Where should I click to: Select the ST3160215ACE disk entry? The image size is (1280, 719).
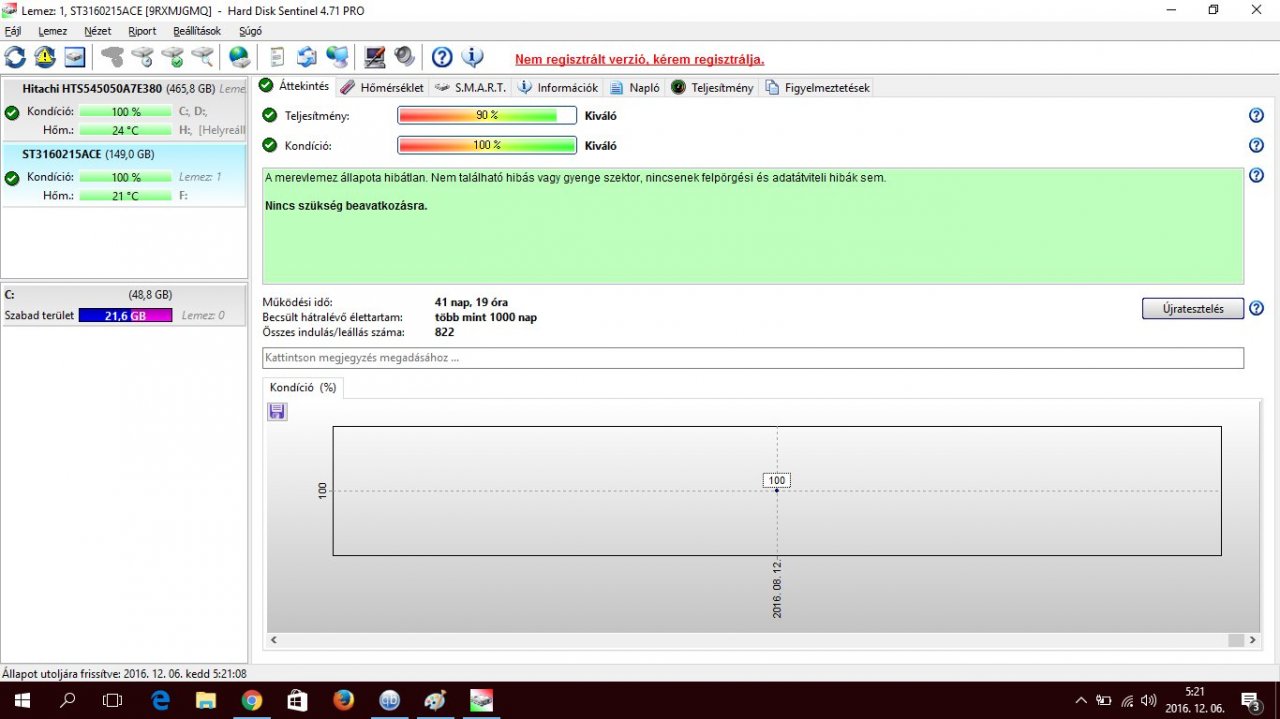pos(124,175)
